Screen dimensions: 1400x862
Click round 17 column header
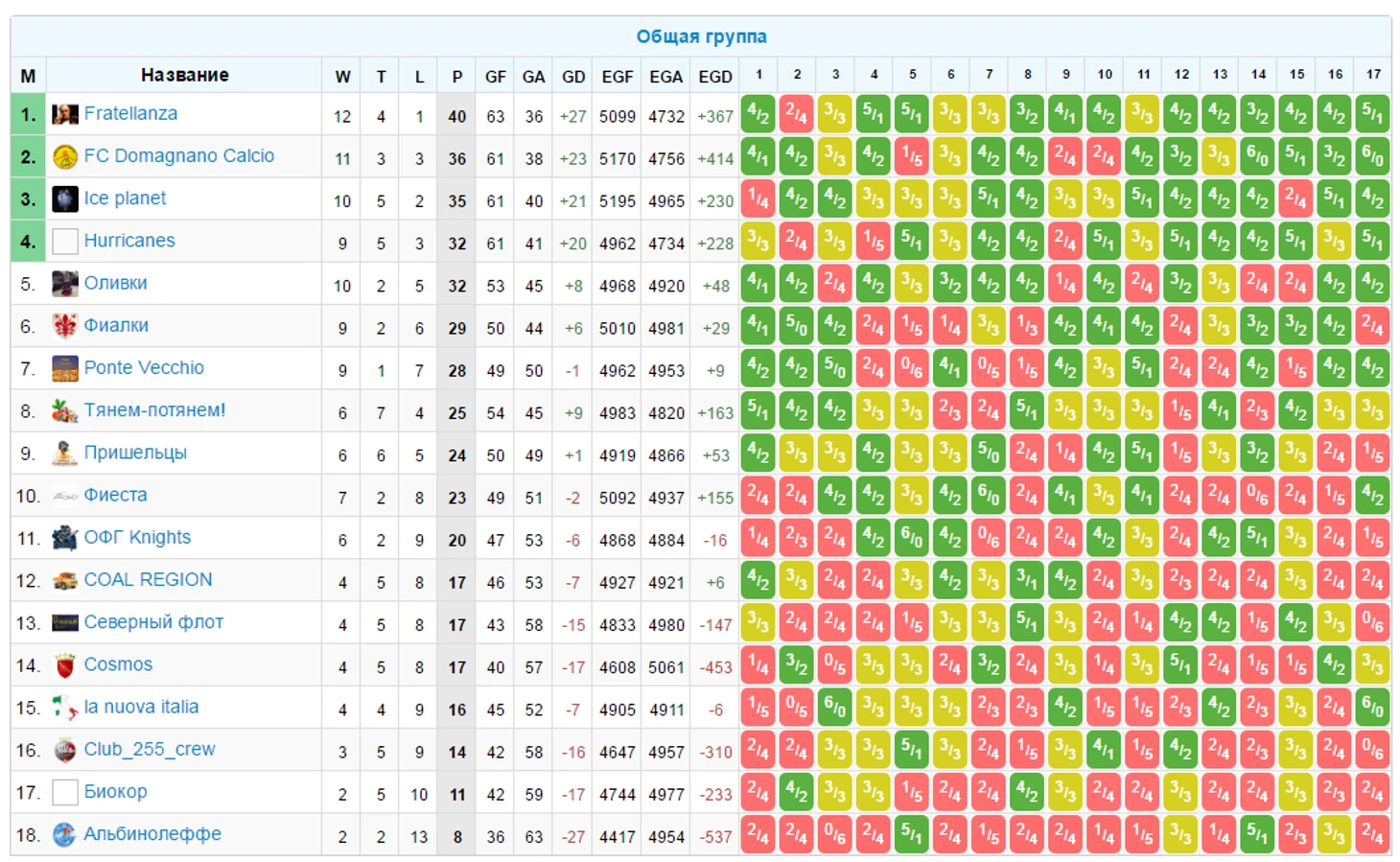pyautogui.click(x=1373, y=74)
